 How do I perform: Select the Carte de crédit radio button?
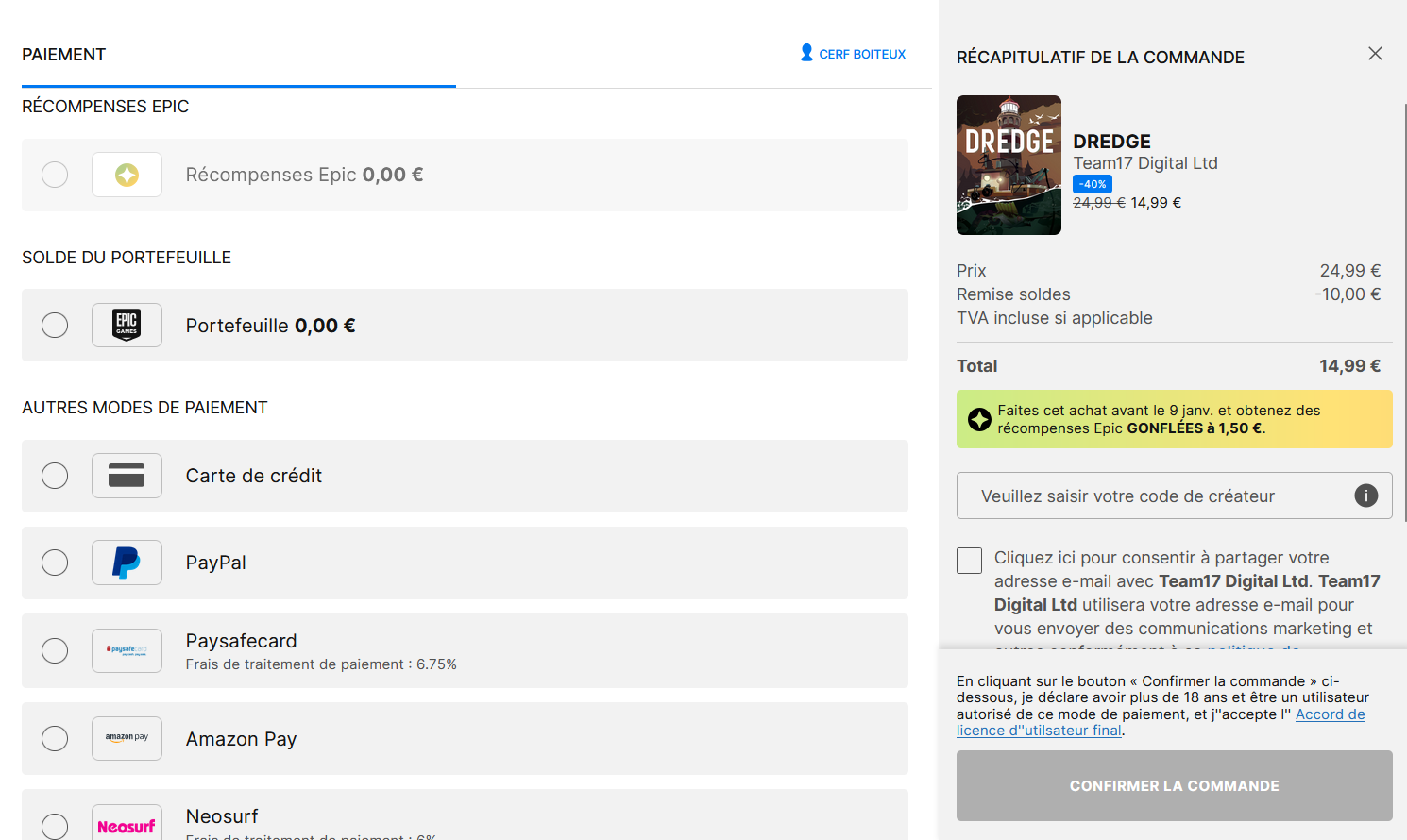[55, 476]
